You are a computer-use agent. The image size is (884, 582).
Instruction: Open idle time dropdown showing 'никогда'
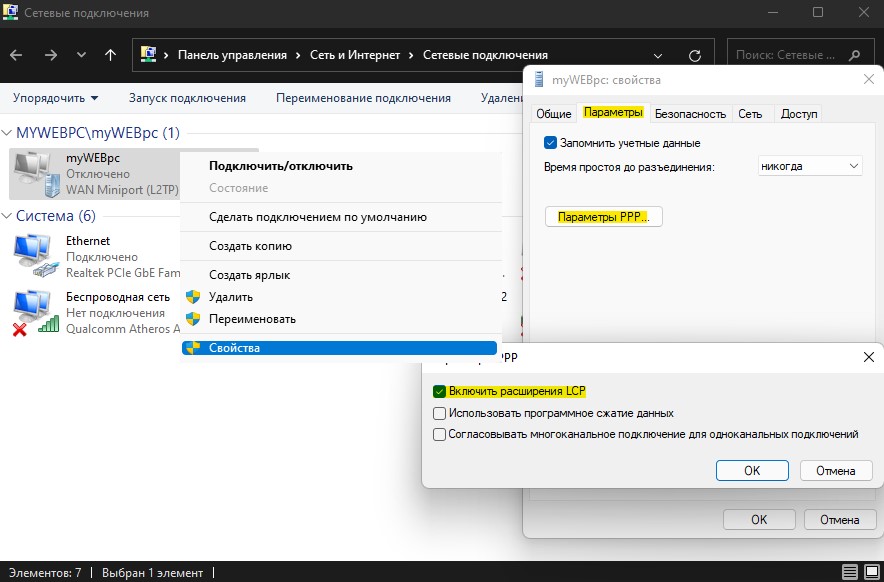(x=810, y=166)
